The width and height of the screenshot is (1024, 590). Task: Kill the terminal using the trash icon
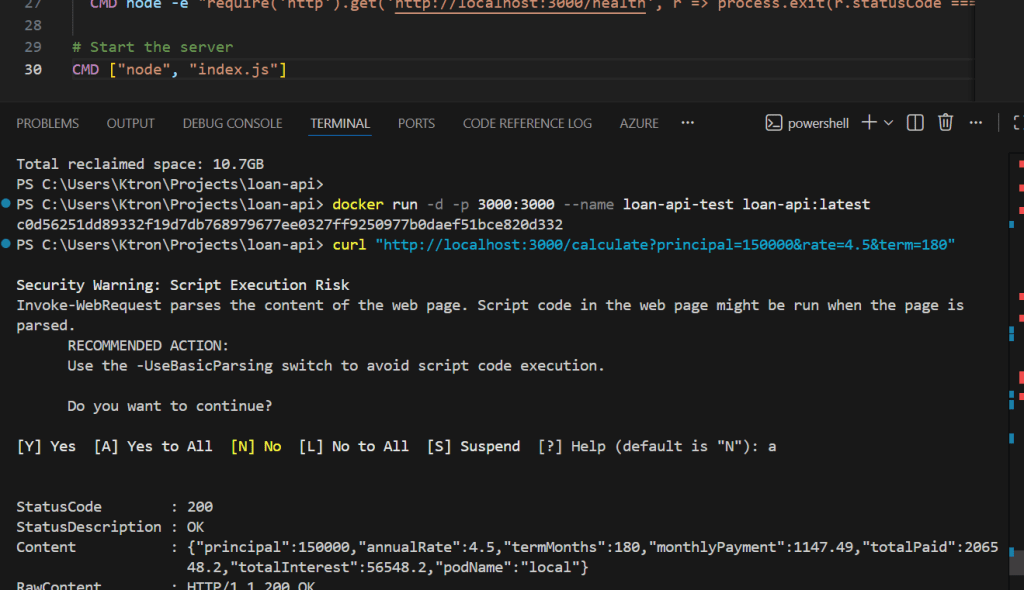pyautogui.click(x=945, y=123)
